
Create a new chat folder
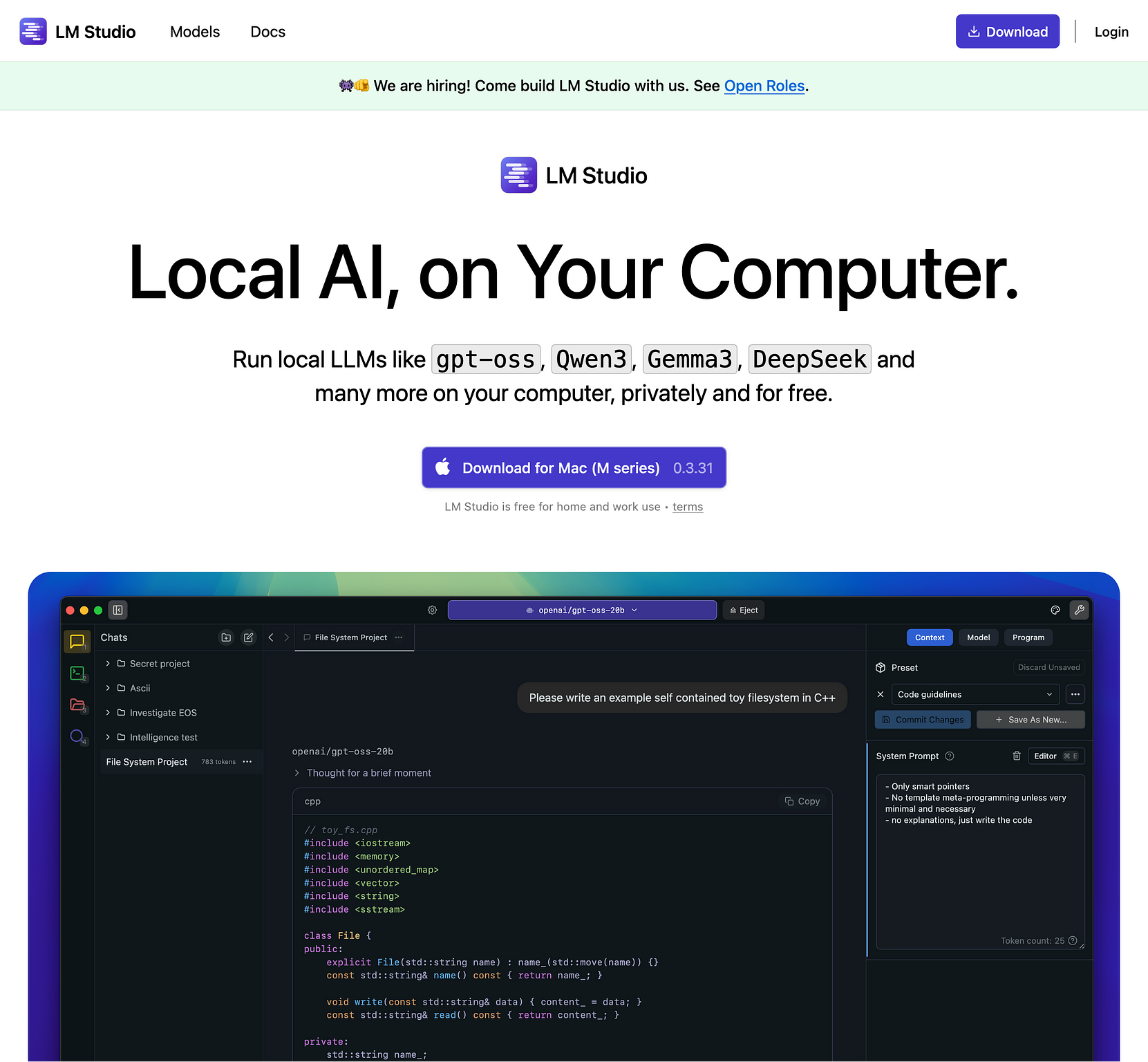226,637
